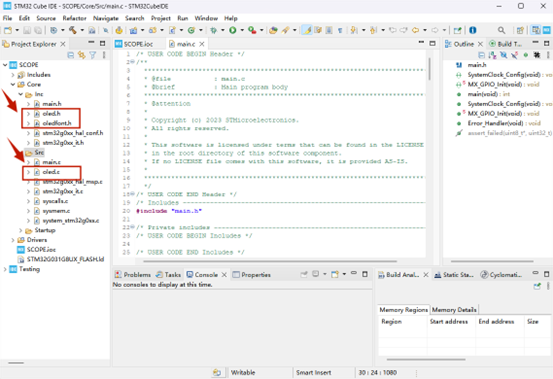The image size is (553, 379).
Task: Click the New file wizard icon
Action: pos(8,30)
